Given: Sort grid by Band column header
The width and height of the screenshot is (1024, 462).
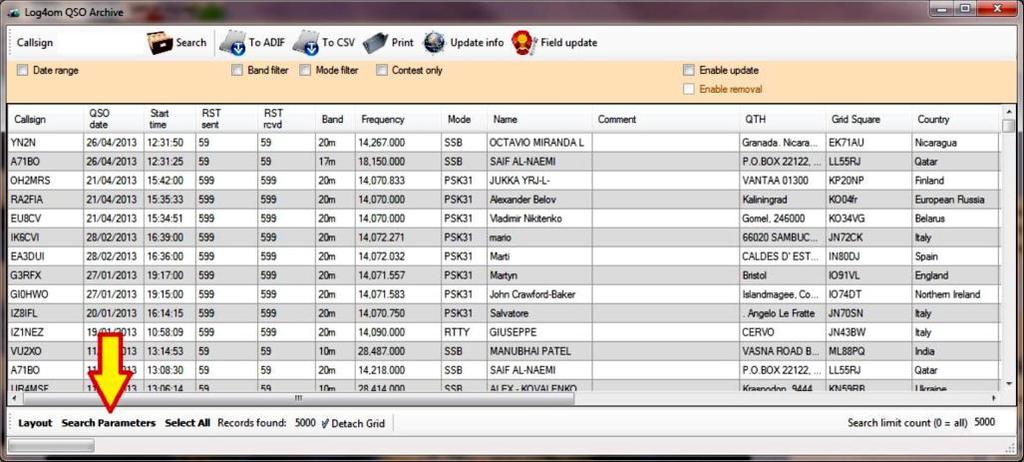Looking at the screenshot, I should click(336, 120).
